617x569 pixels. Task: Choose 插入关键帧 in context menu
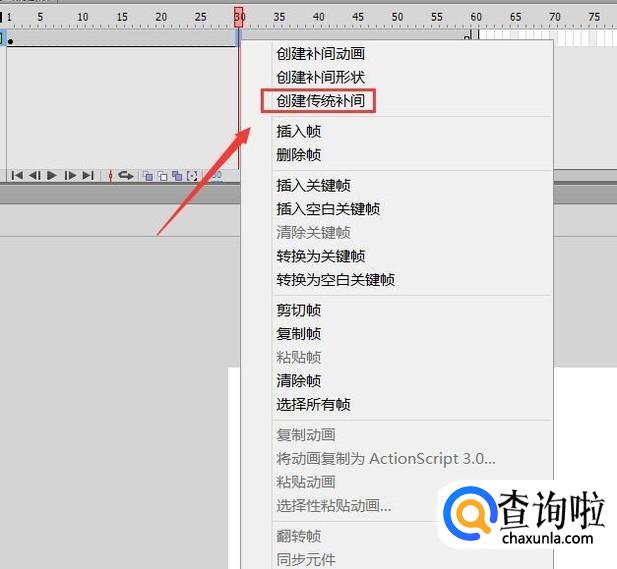tap(313, 185)
